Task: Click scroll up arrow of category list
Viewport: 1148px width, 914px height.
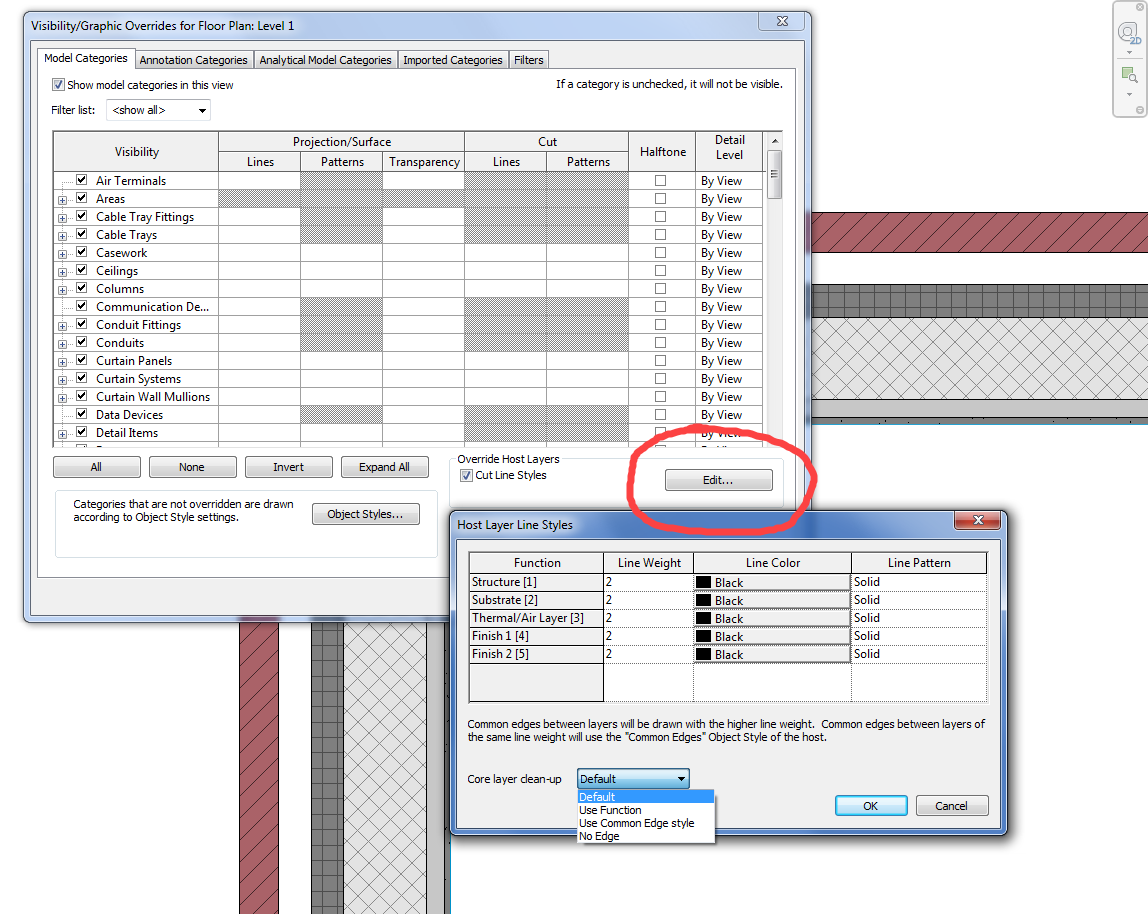Action: (774, 141)
